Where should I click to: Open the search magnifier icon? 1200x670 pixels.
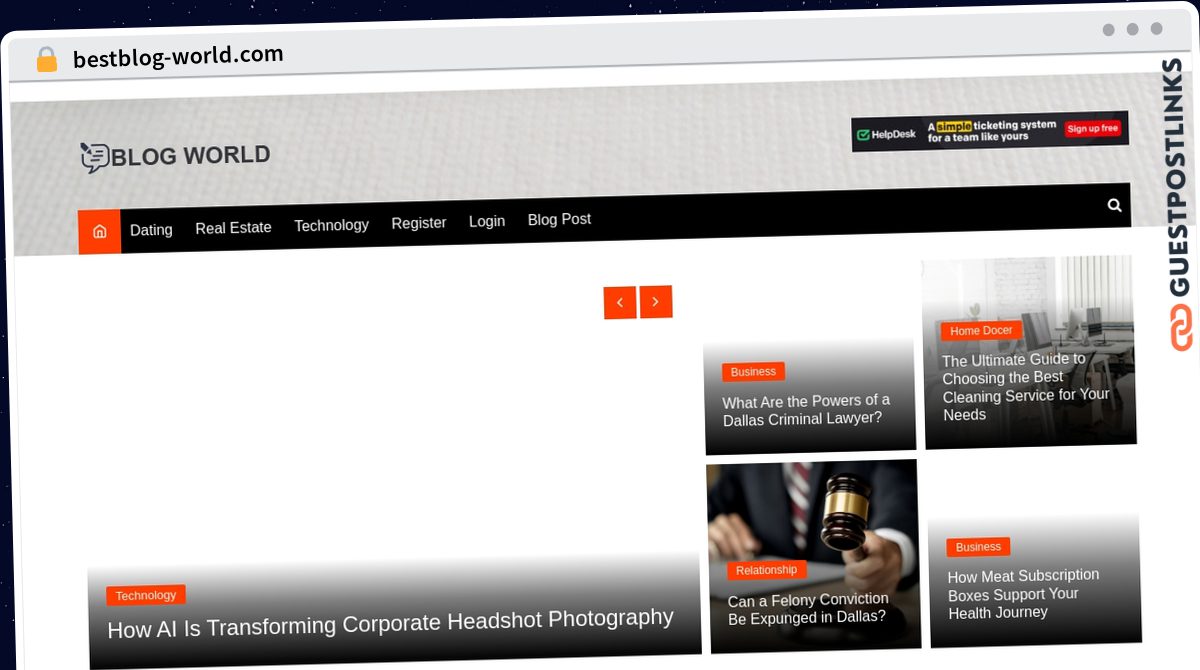click(1114, 205)
